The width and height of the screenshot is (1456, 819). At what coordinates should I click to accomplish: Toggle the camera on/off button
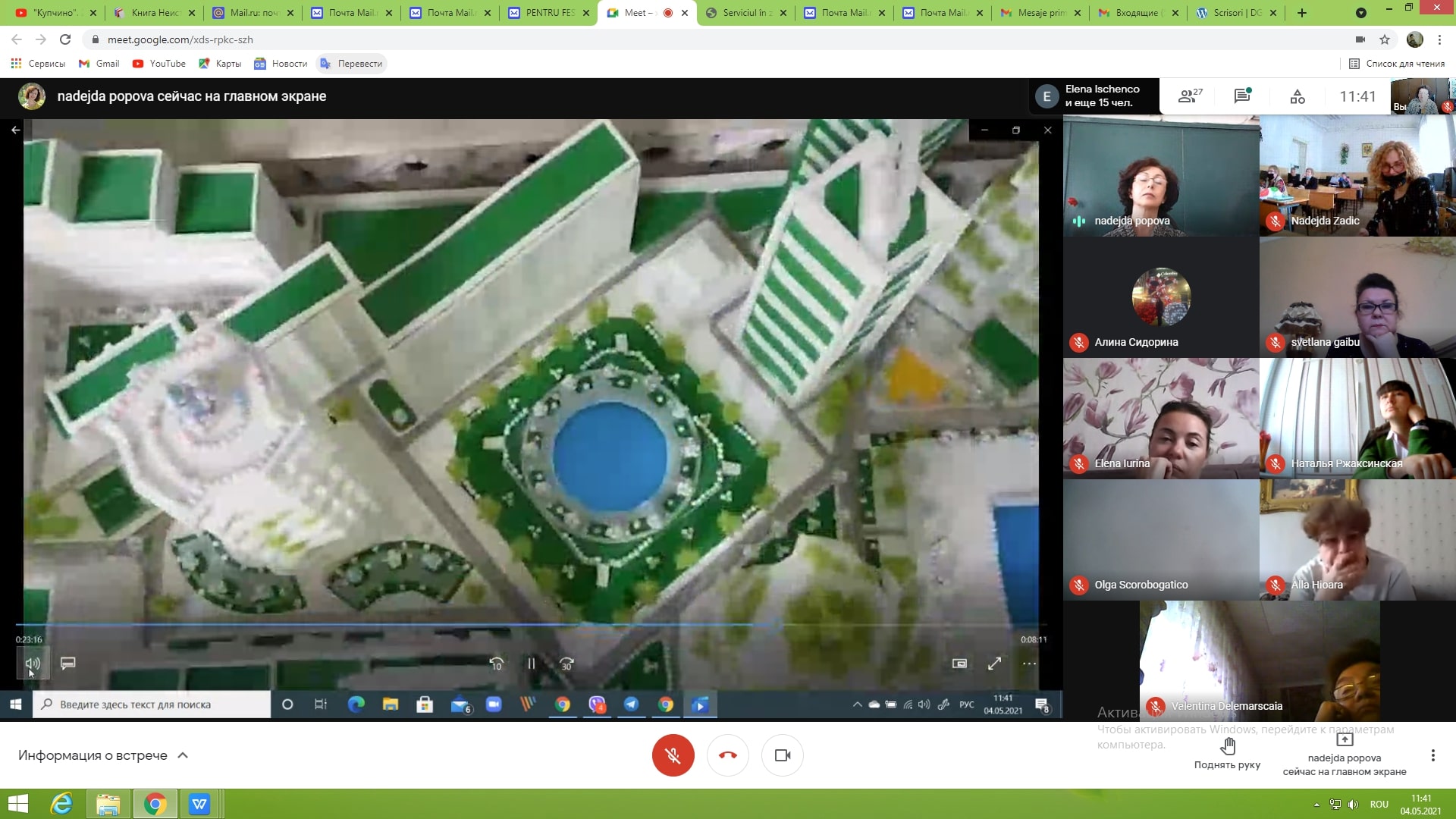click(783, 755)
